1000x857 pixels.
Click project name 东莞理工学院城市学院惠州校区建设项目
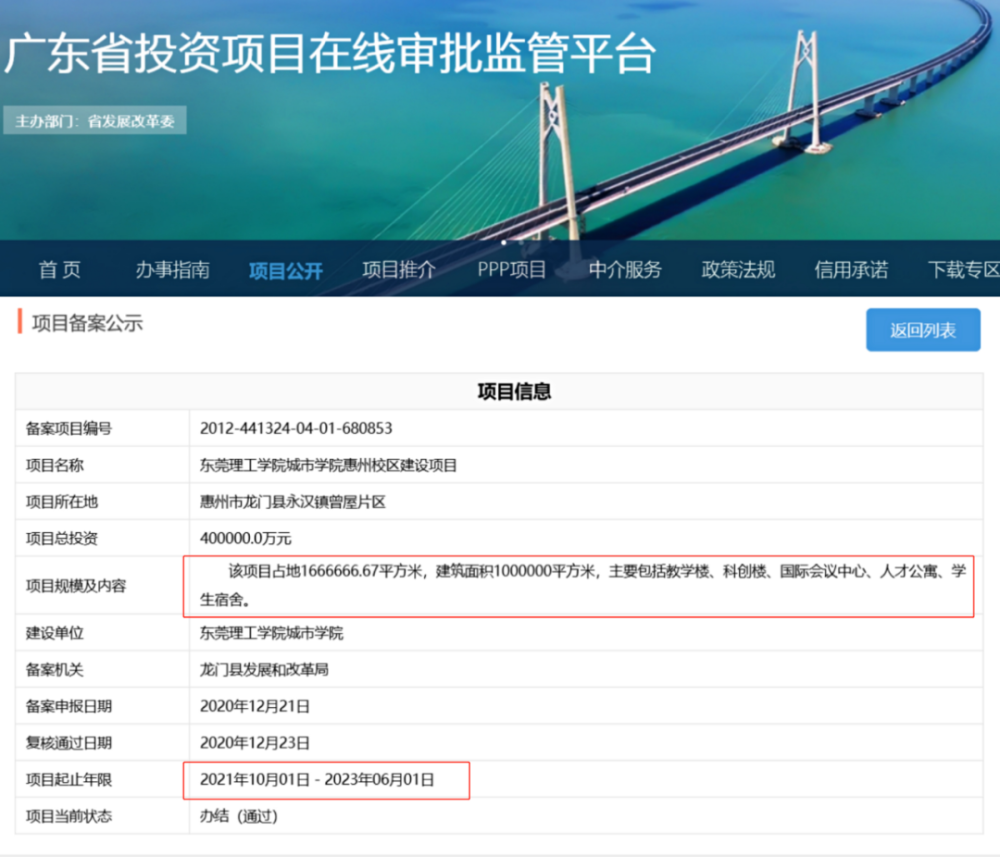click(x=328, y=465)
